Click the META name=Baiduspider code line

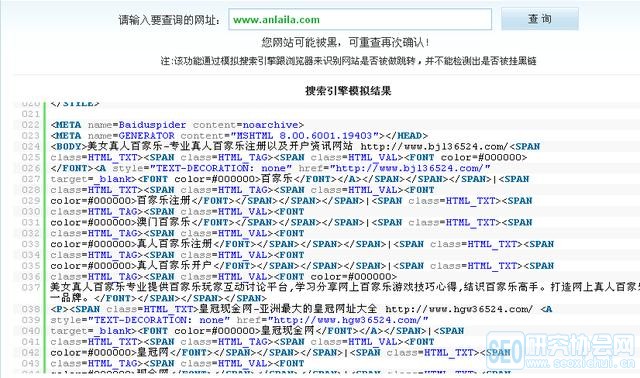coord(177,125)
